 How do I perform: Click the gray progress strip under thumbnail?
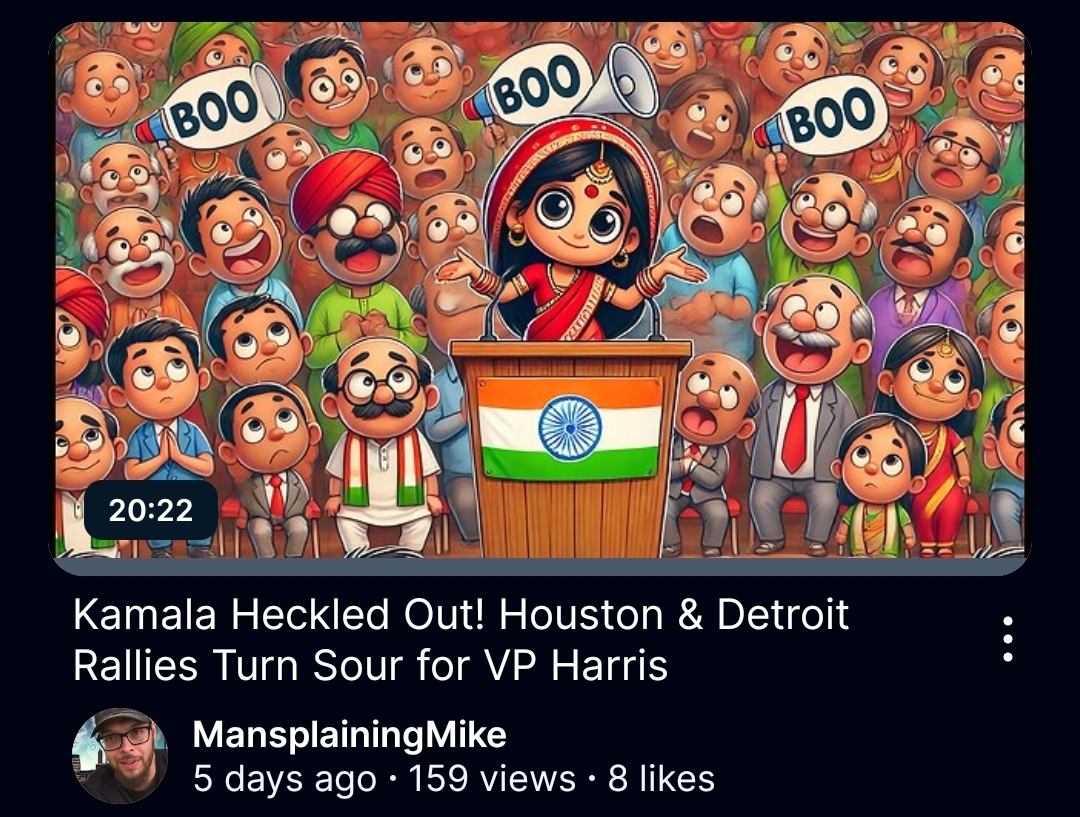pos(540,566)
